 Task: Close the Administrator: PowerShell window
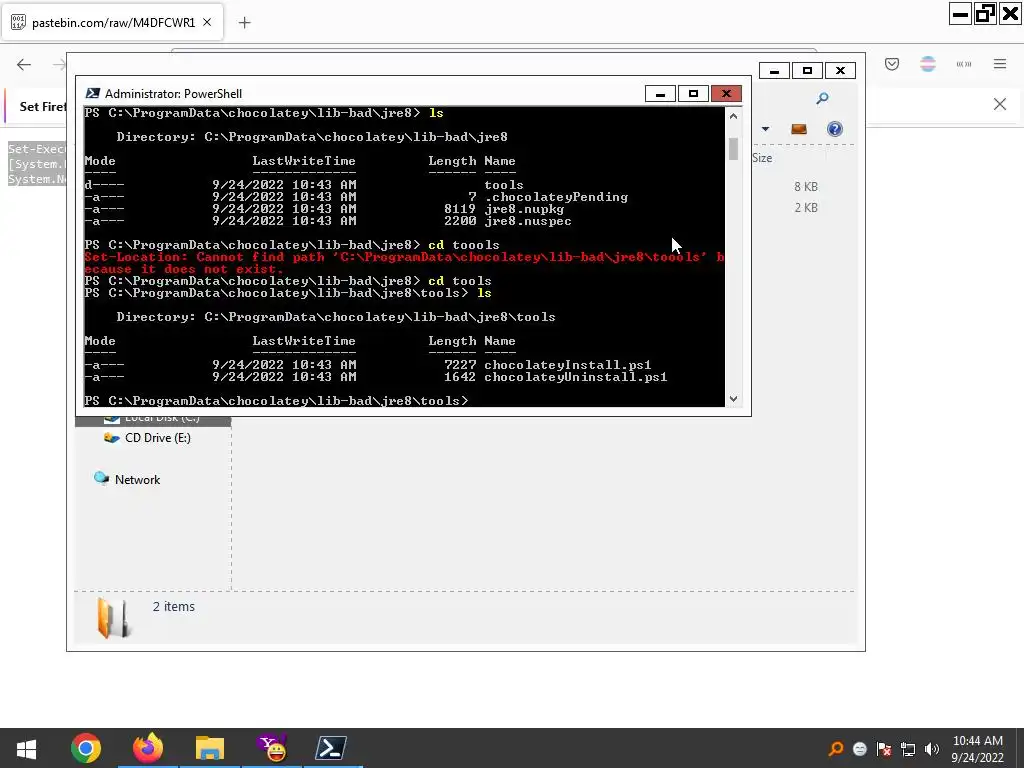coord(726,94)
